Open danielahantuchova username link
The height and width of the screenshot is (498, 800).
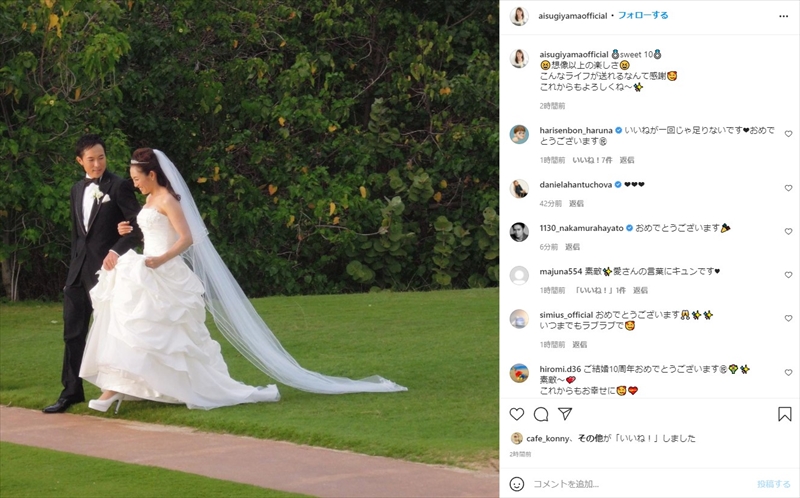(576, 184)
